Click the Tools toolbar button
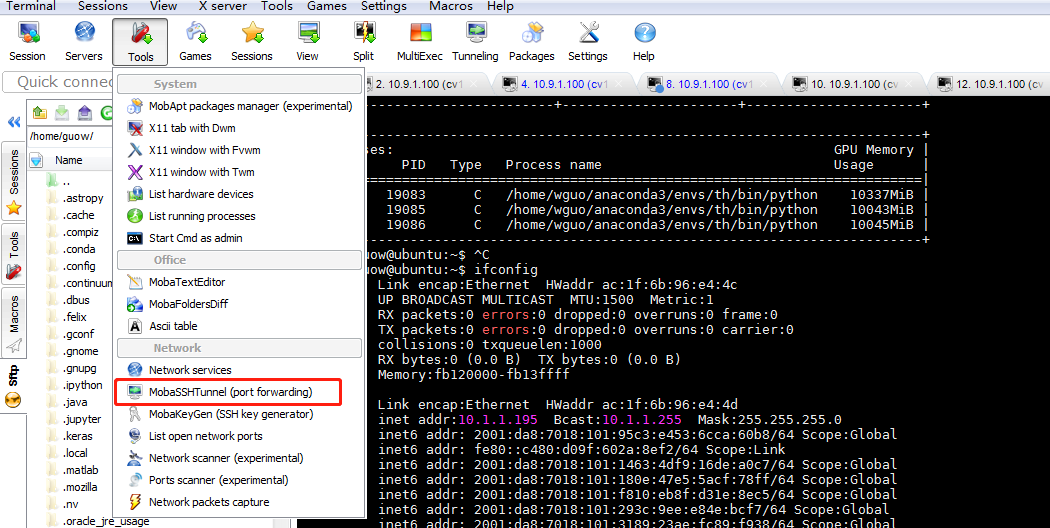 click(x=140, y=42)
